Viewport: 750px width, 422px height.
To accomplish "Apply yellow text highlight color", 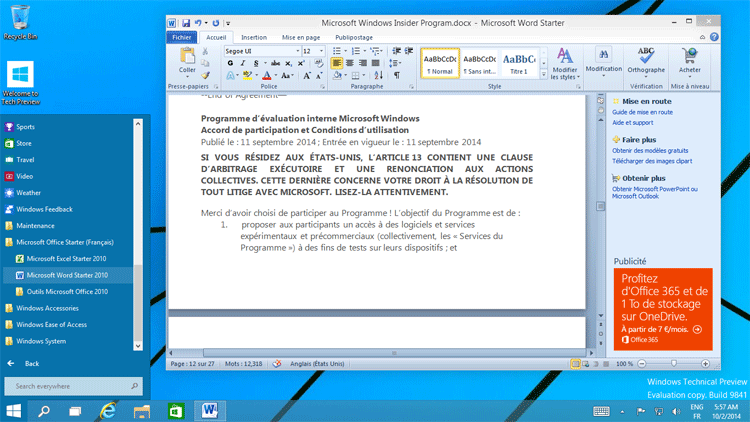I will (x=247, y=76).
